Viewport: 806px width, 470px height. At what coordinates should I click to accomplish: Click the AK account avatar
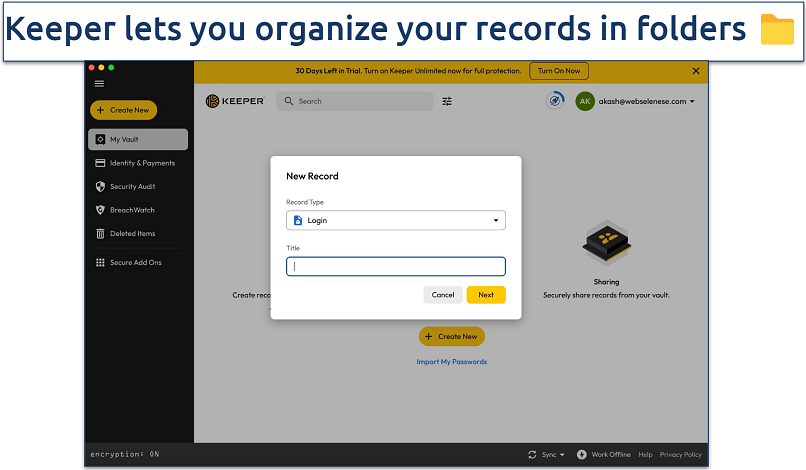click(x=585, y=101)
